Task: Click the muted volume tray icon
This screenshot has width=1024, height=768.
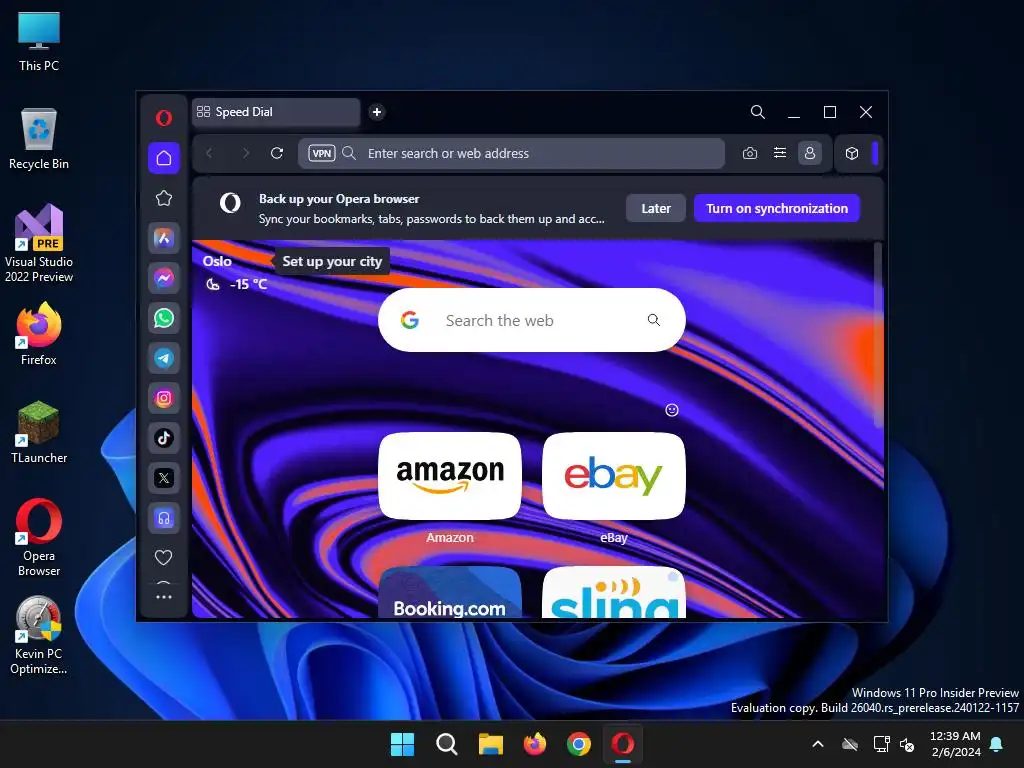Action: (907, 744)
